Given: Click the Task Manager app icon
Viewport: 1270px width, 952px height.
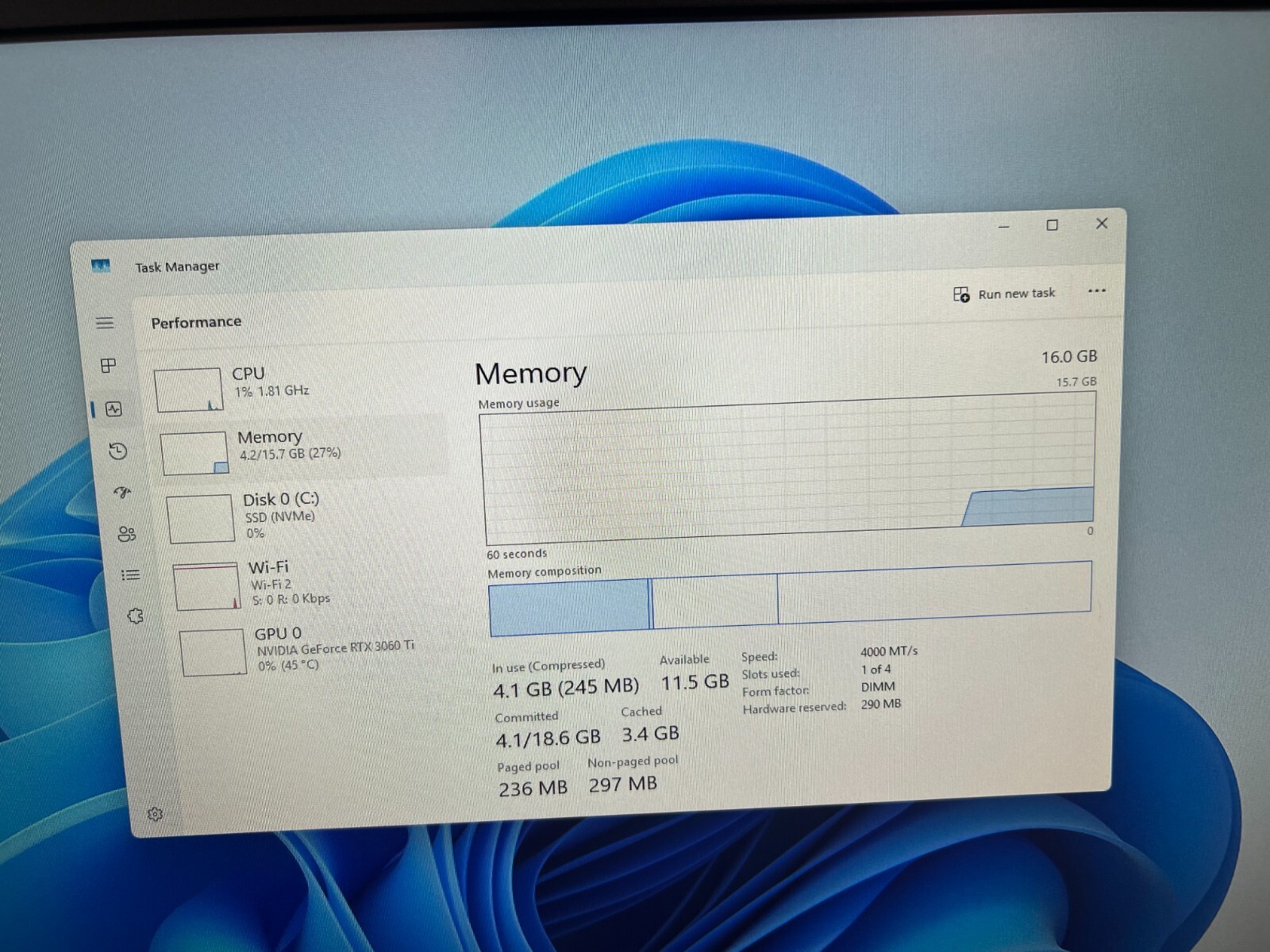Looking at the screenshot, I should 100,266.
